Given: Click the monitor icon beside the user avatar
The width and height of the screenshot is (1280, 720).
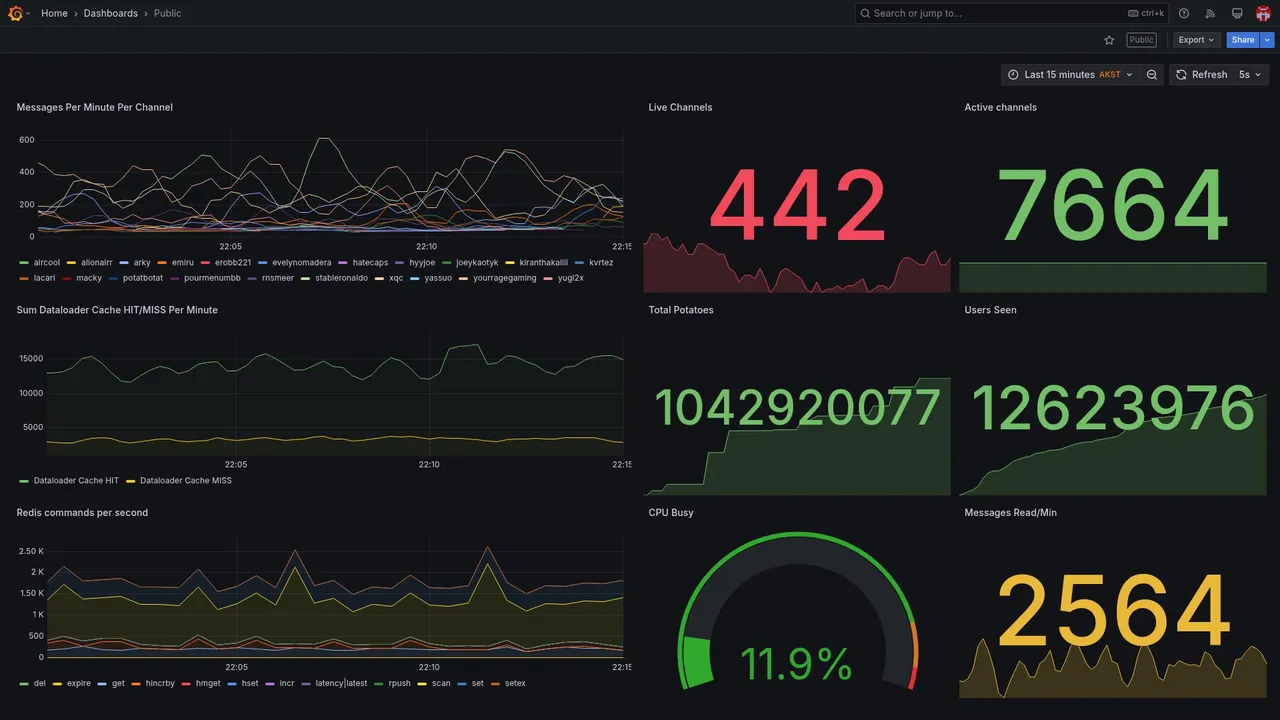Looking at the screenshot, I should click(1237, 13).
